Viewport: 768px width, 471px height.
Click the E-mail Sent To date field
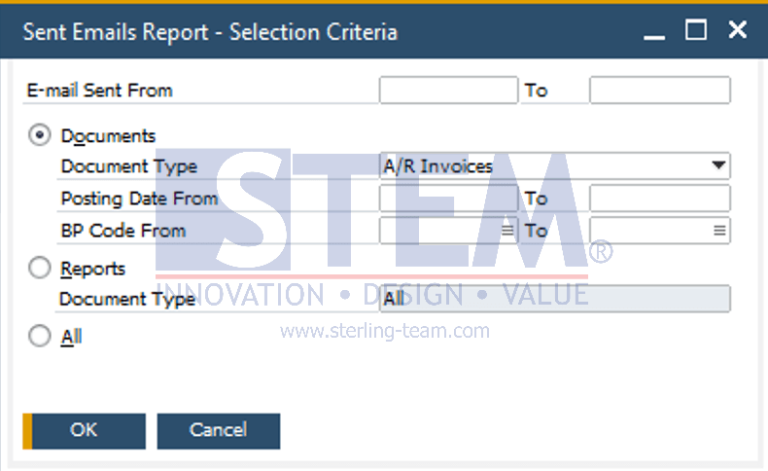tap(659, 90)
